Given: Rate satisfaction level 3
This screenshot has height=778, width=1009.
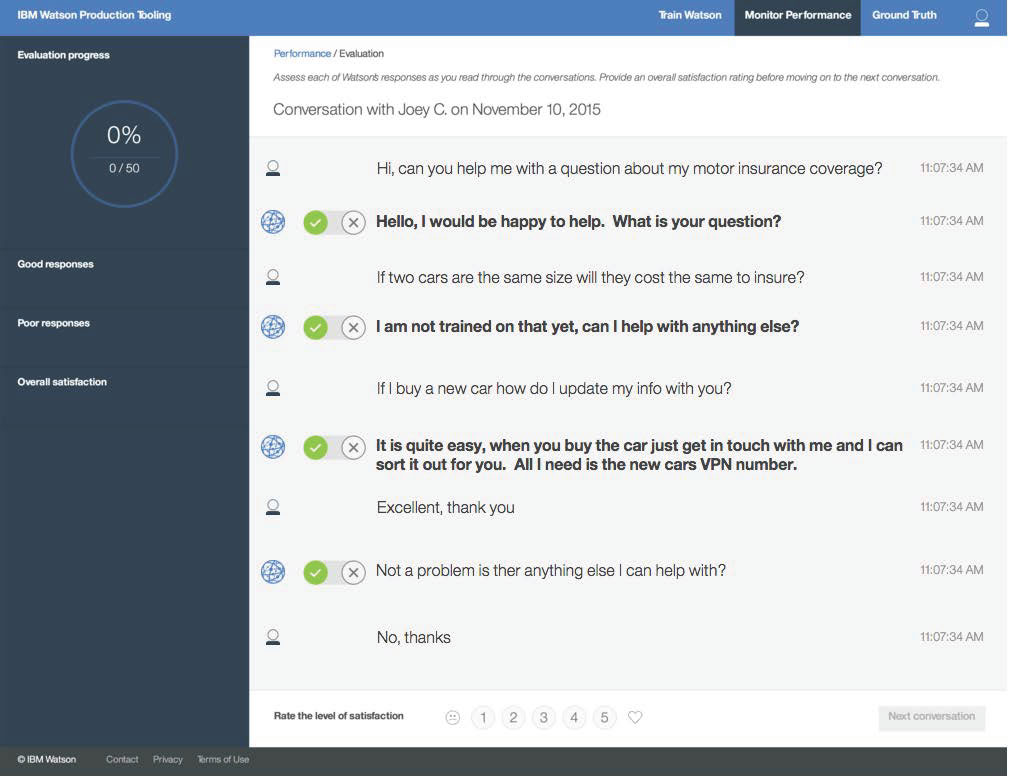Looking at the screenshot, I should point(543,718).
